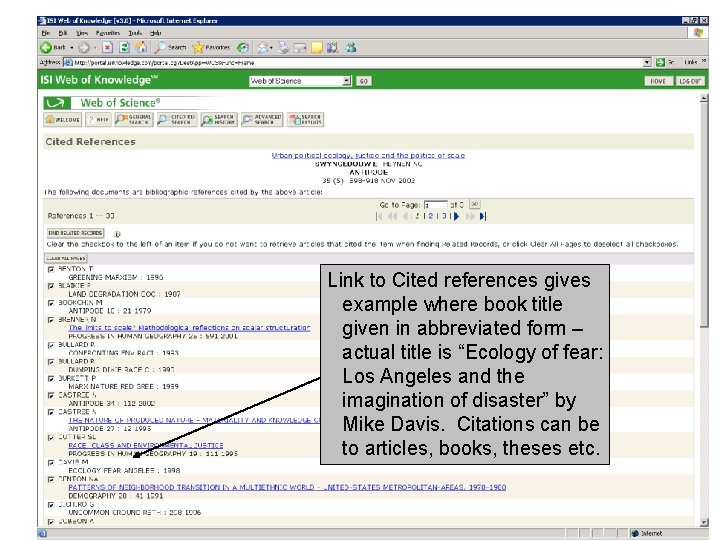The image size is (720, 540).
Task: Click the browser History clock icon
Action: click(x=243, y=47)
